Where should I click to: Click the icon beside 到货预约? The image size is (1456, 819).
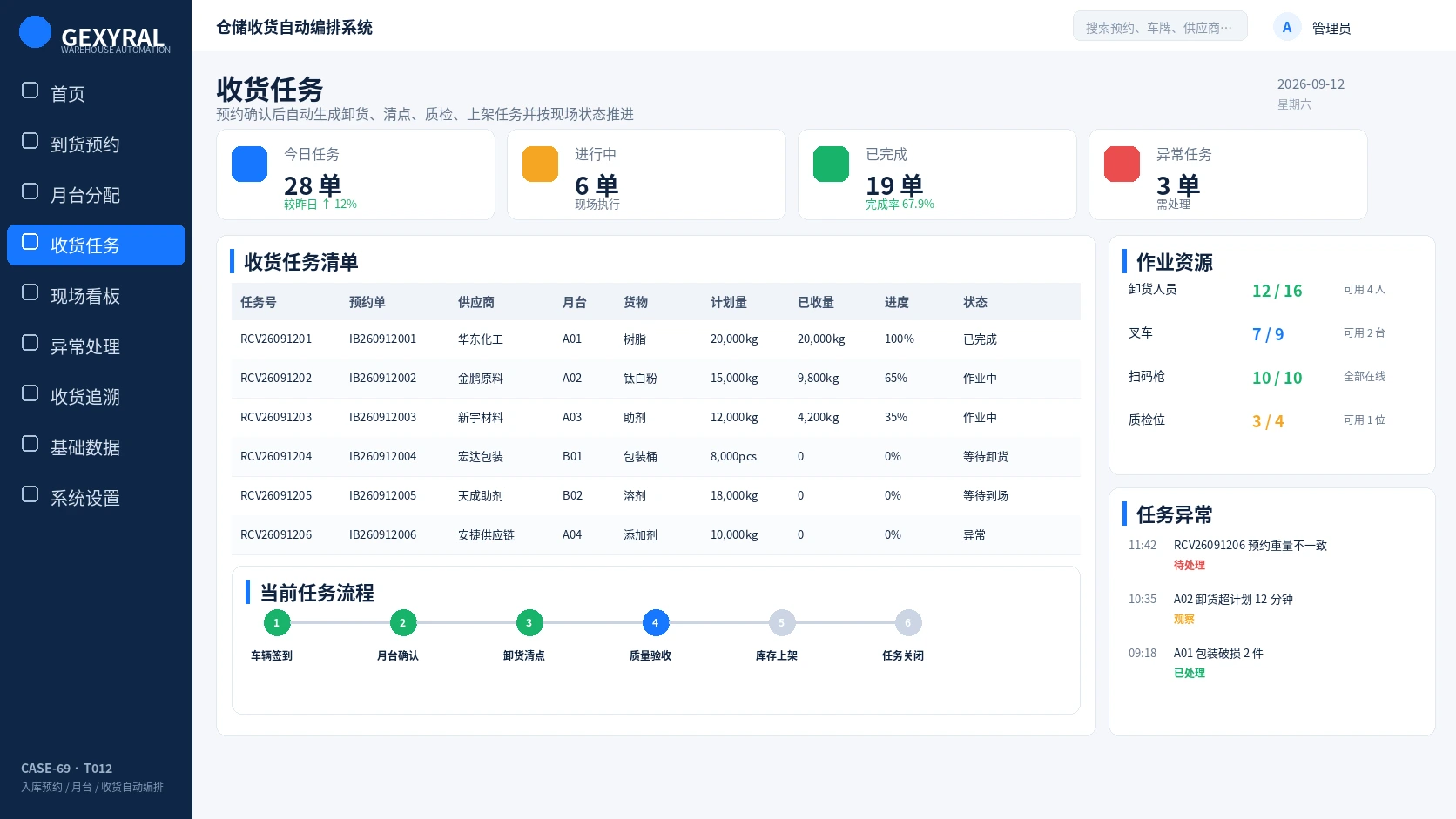(x=30, y=141)
